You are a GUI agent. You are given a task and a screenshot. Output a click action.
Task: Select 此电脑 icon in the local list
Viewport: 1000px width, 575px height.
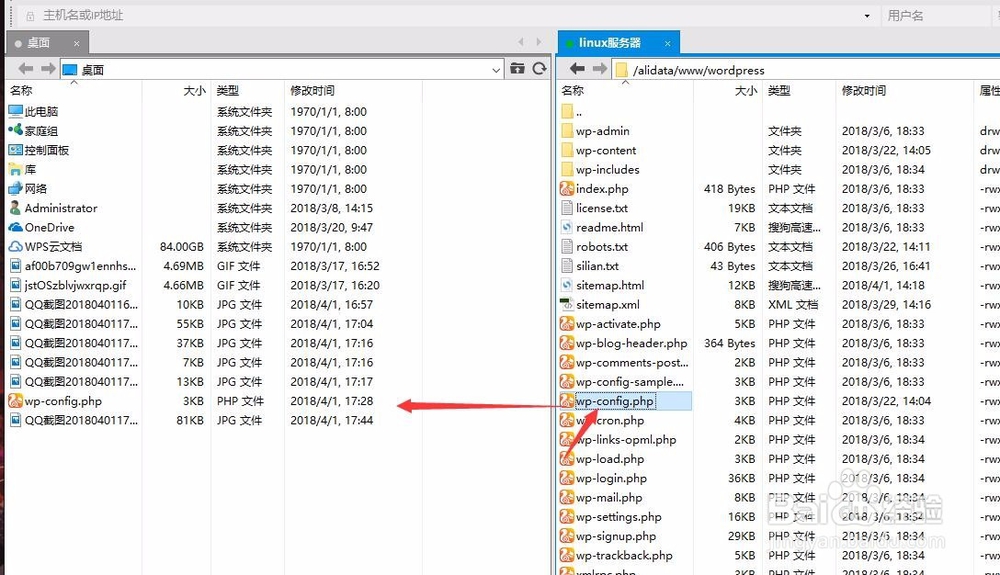coord(15,112)
